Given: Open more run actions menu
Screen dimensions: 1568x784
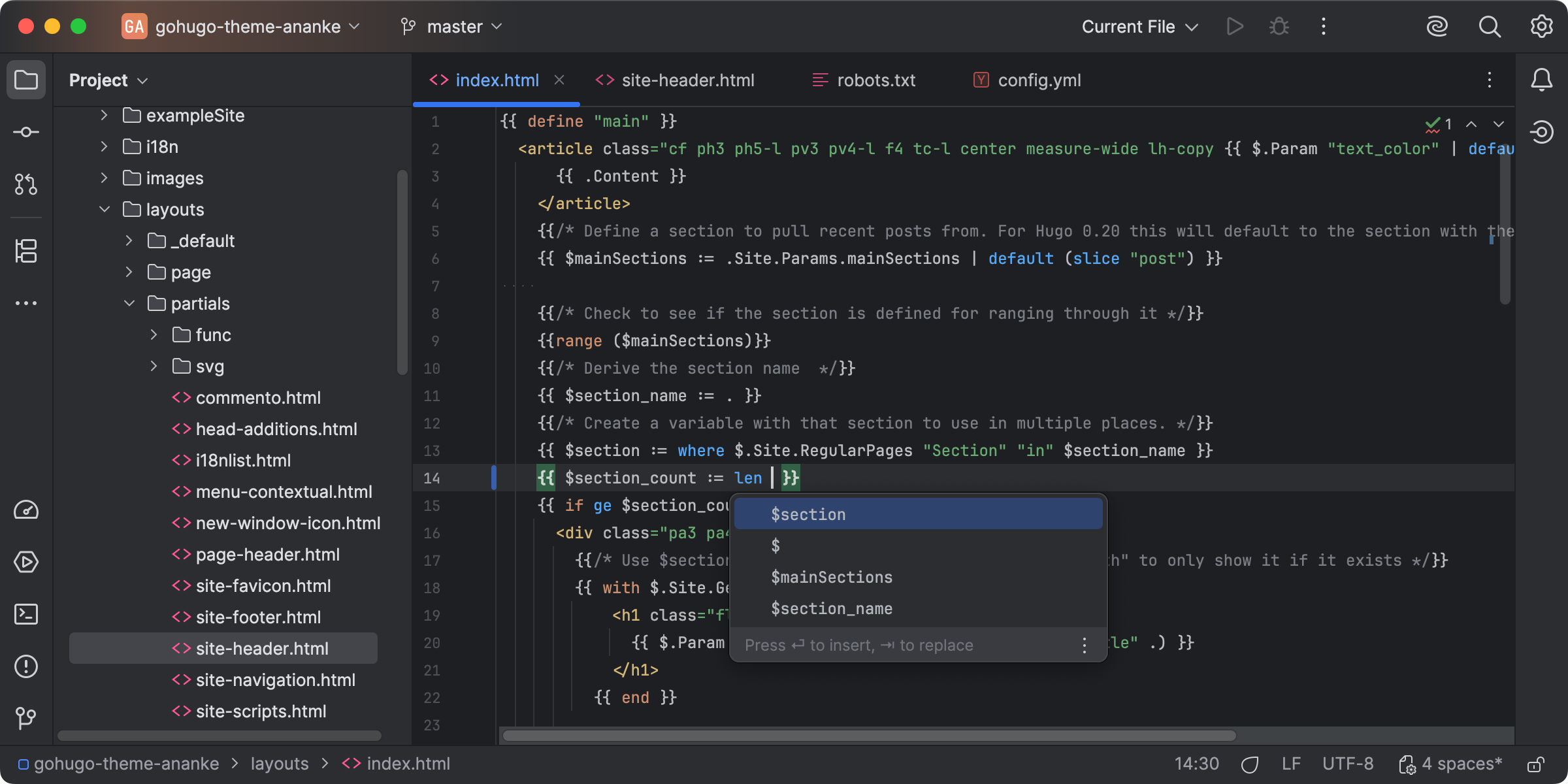Looking at the screenshot, I should [x=1324, y=26].
